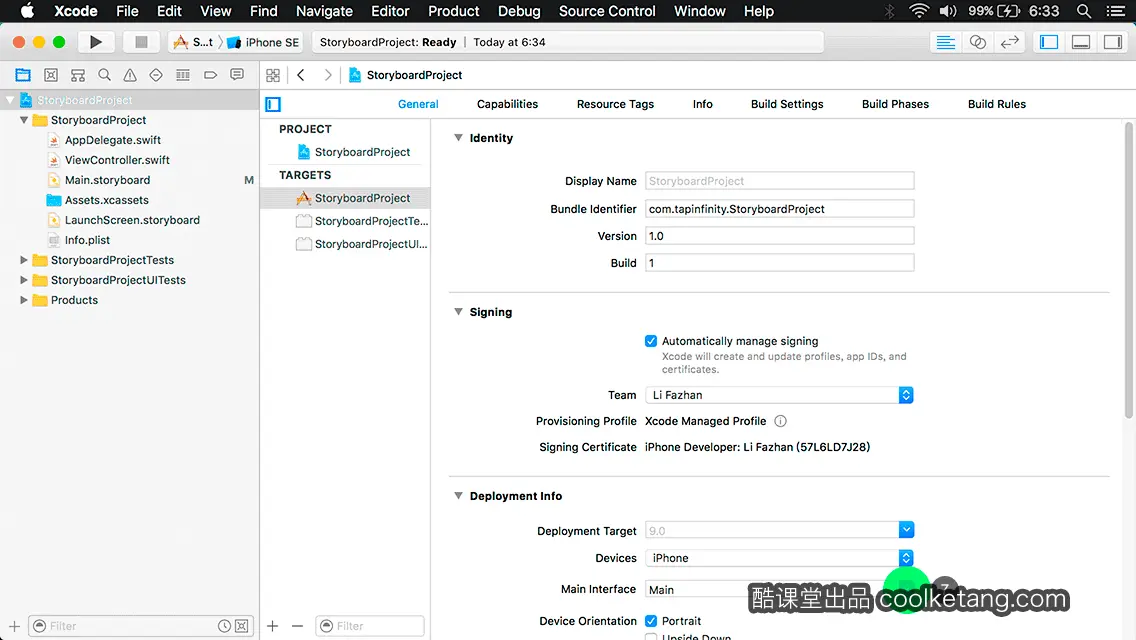Click the Bundle Identifier field
This screenshot has width=1136, height=640.
pos(780,209)
